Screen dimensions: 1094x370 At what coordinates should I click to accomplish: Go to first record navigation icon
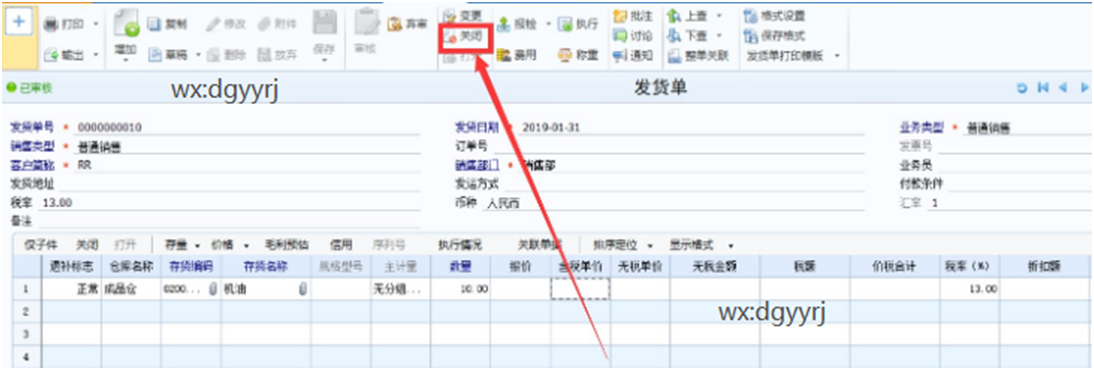pos(1043,88)
